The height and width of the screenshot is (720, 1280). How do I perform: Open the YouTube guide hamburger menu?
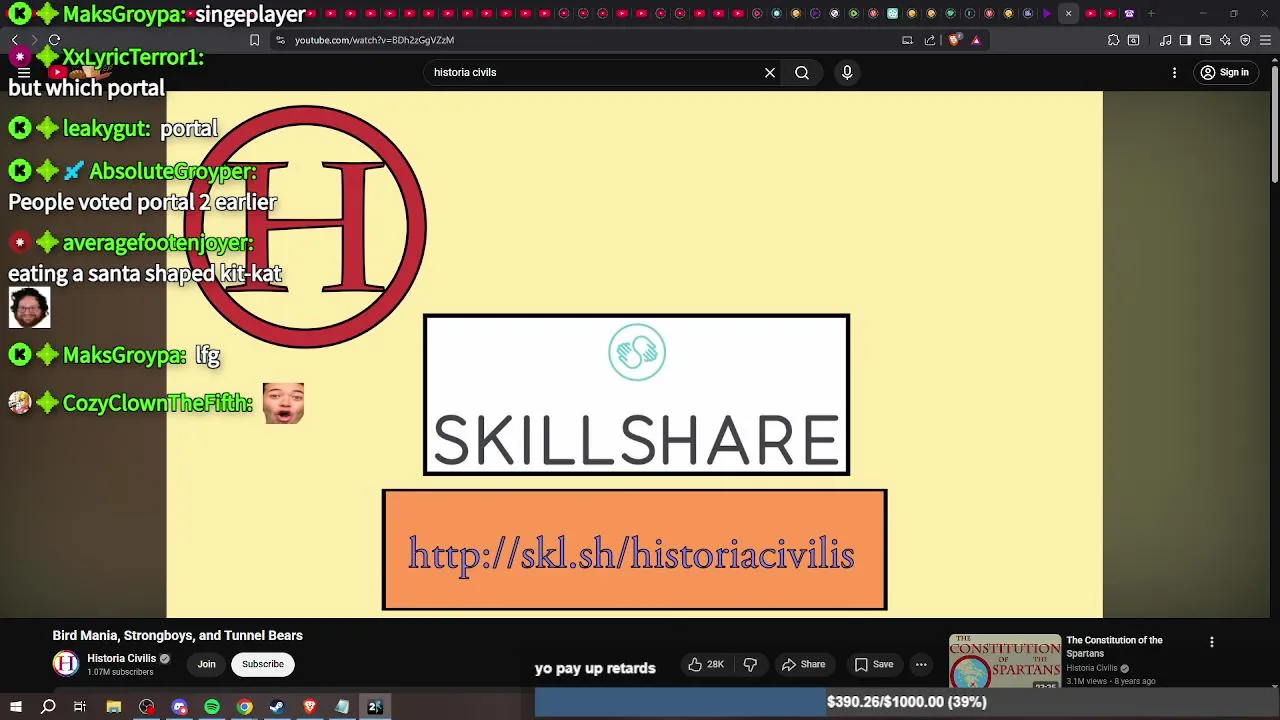24,72
